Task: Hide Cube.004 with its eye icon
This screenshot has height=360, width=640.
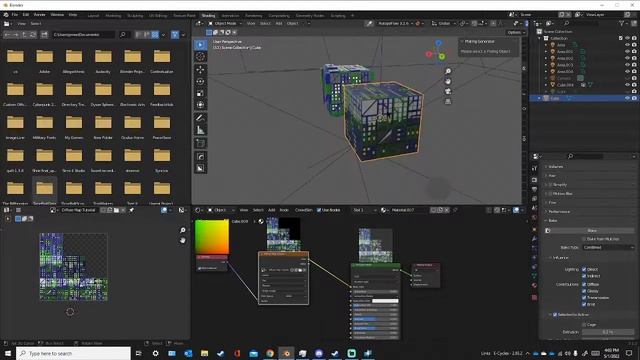Action: pyautogui.click(x=627, y=85)
